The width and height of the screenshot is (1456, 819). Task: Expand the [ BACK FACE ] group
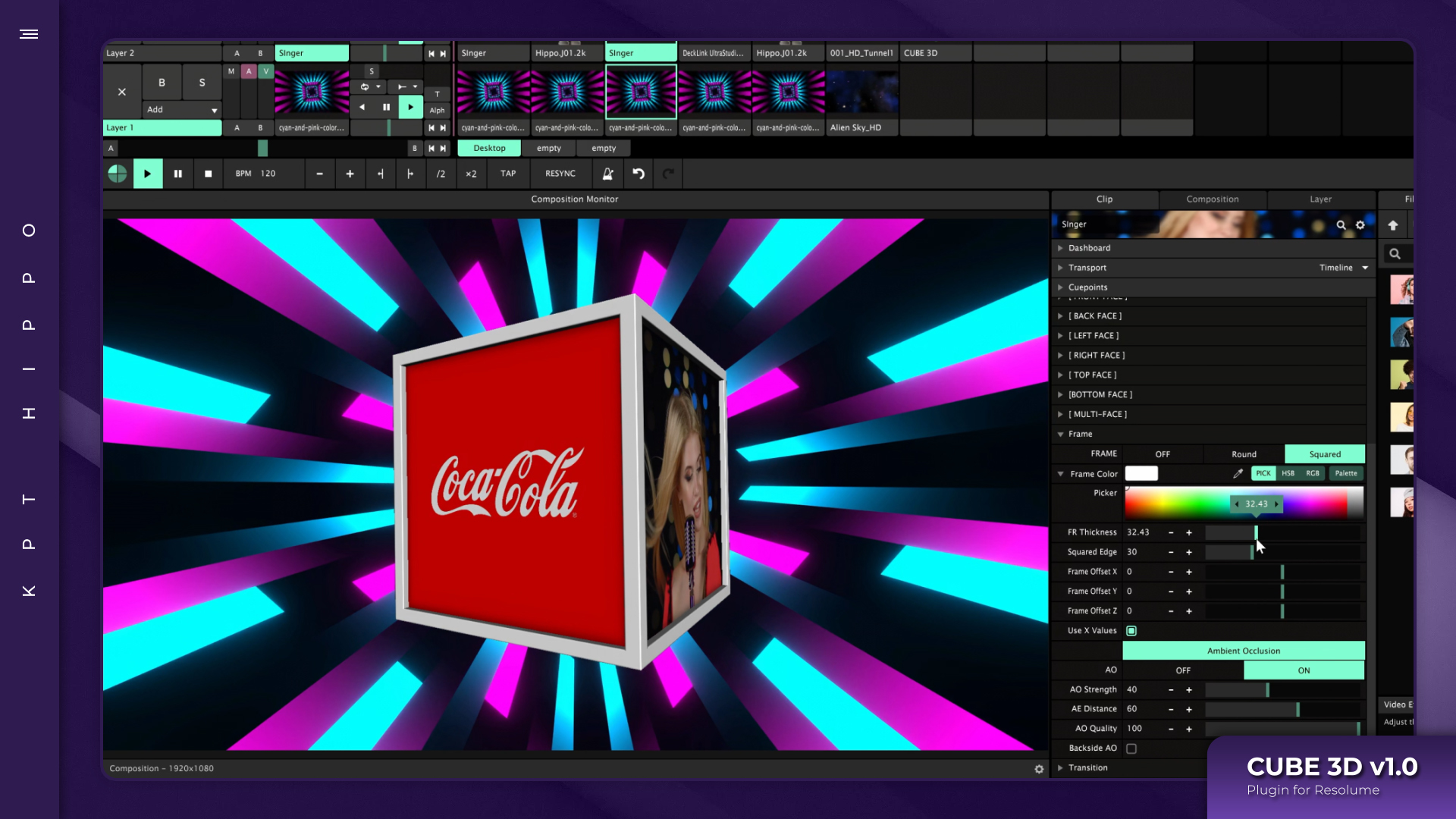pos(1209,316)
